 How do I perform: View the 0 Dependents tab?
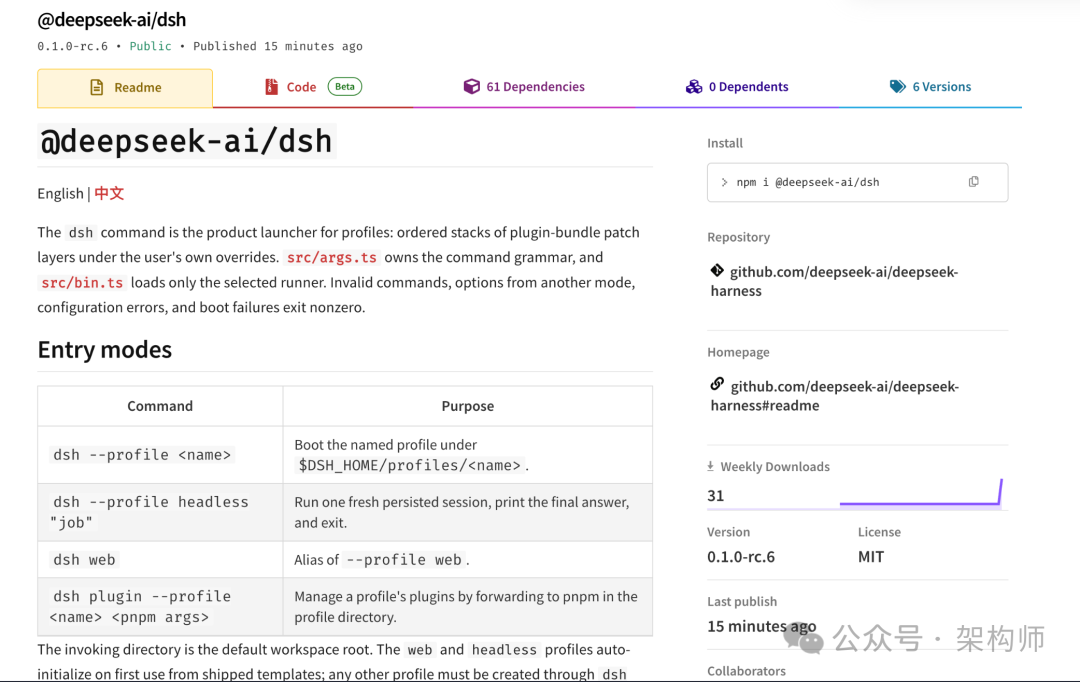point(737,87)
